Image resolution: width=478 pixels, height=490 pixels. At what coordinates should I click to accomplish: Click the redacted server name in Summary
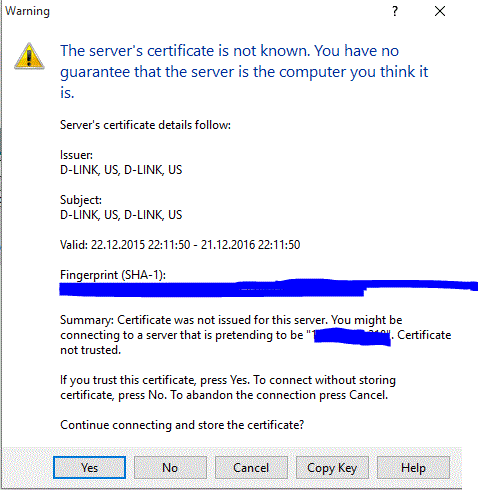(352, 337)
